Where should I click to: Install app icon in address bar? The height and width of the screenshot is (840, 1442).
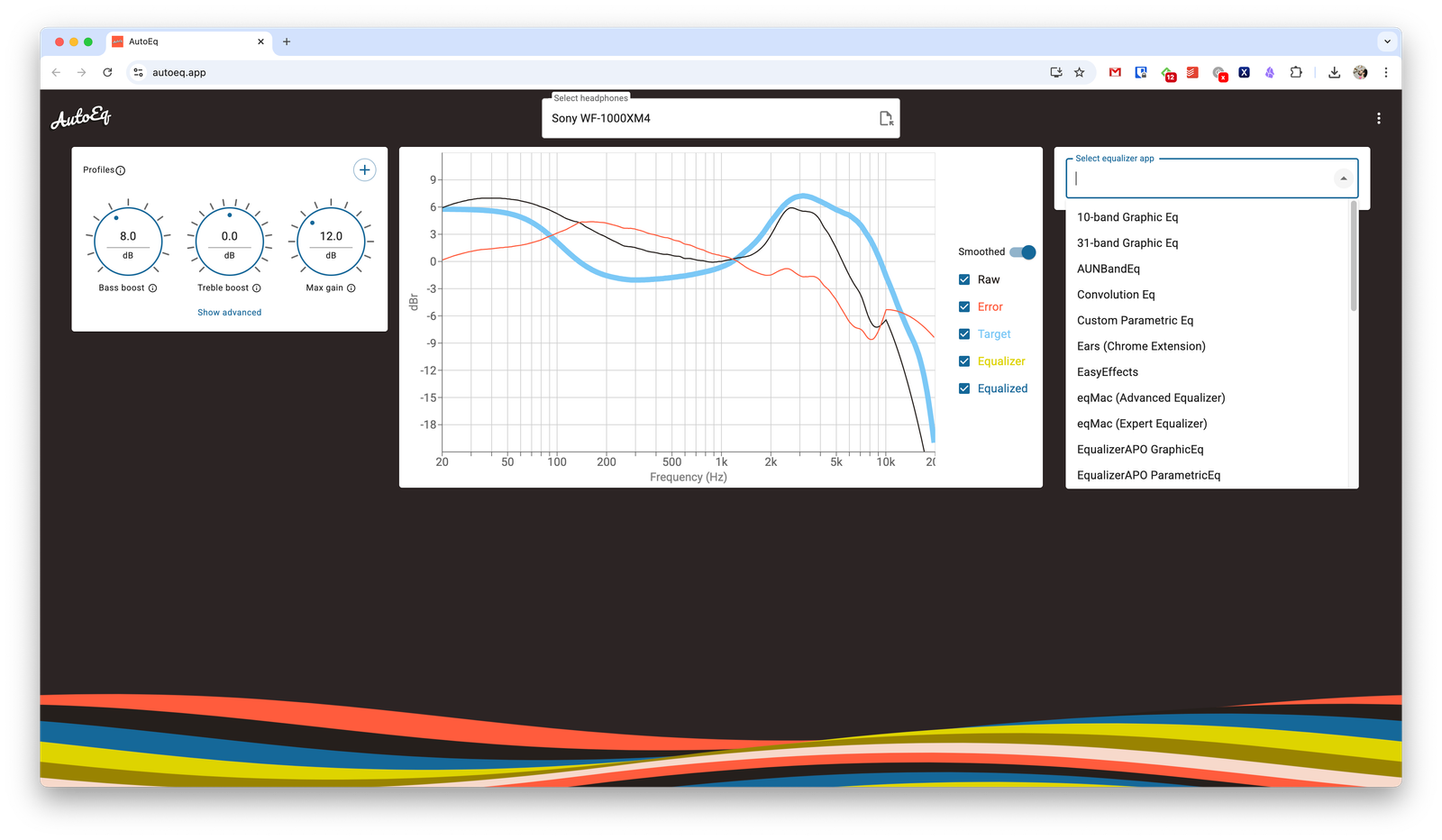pyautogui.click(x=1056, y=72)
